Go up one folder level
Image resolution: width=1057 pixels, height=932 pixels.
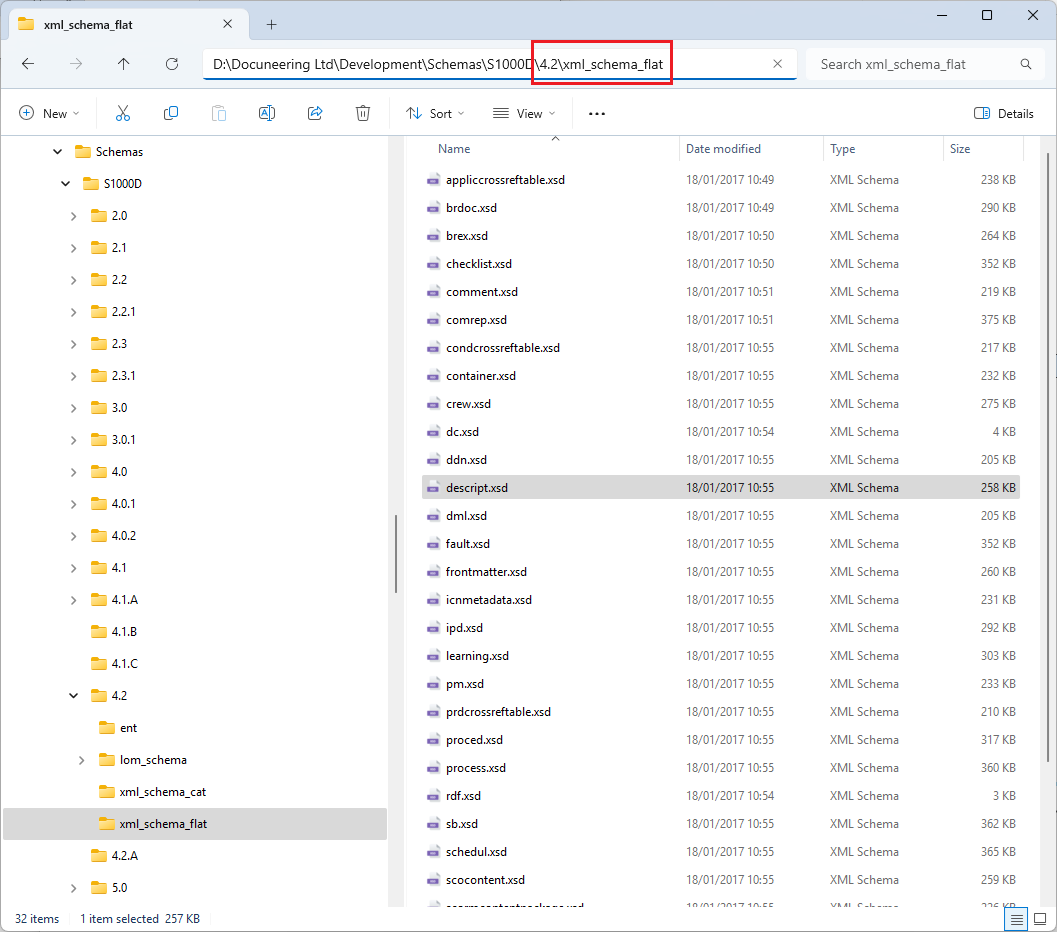(x=124, y=64)
